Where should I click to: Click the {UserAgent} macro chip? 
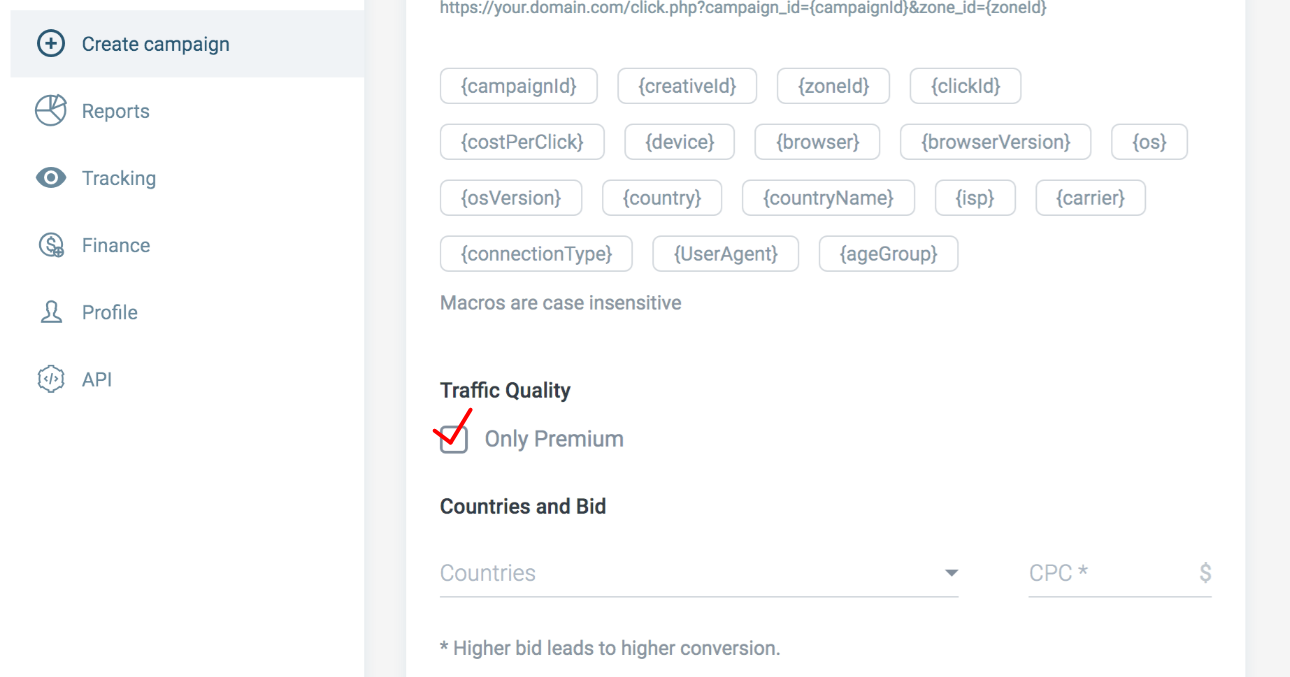(725, 254)
